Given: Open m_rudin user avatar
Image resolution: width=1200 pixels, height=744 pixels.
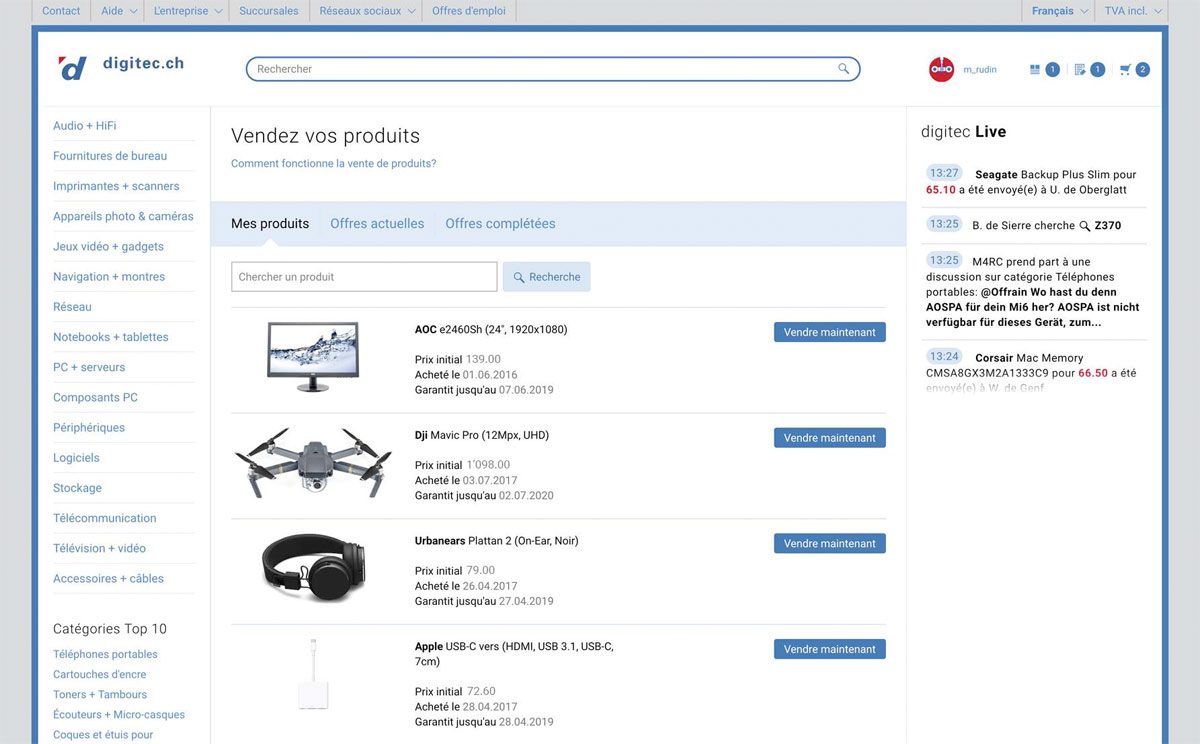Looking at the screenshot, I should coord(941,69).
